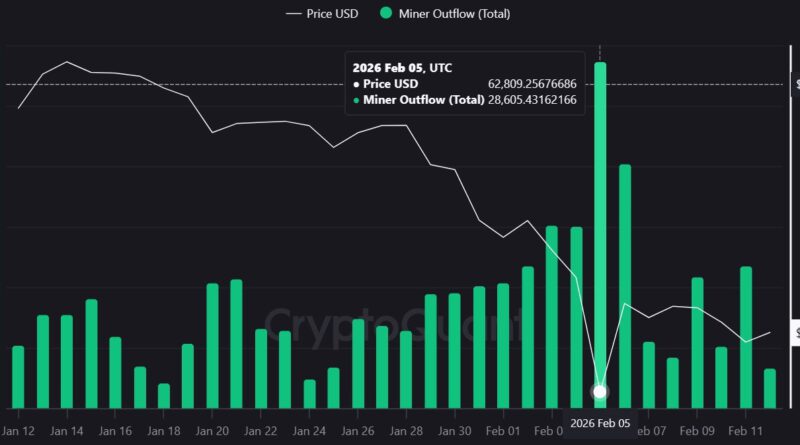Screen dimensions: 800x445
Task: Click the green Miner Outflow legend circle
Action: (x=386, y=13)
